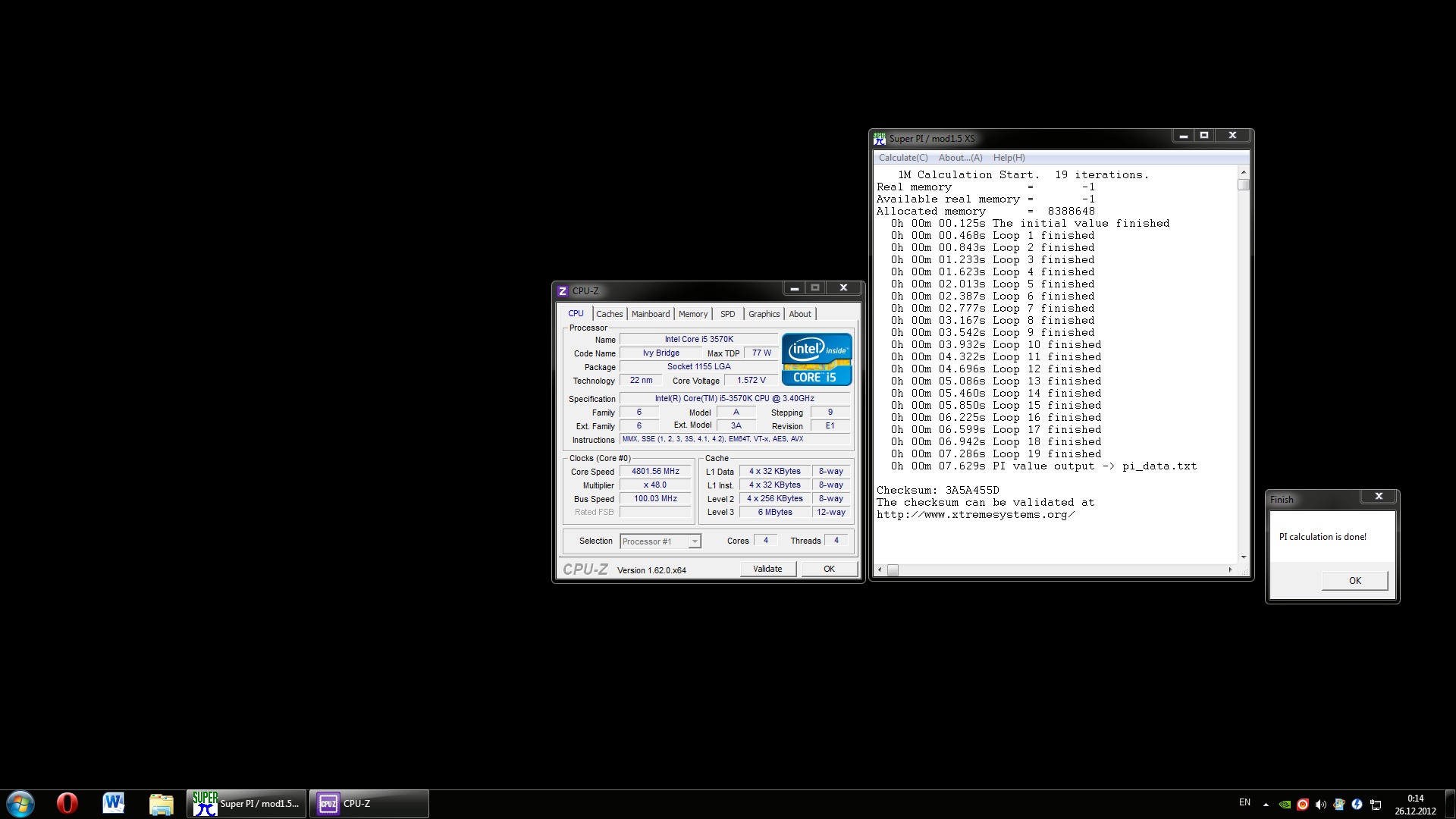Click OK in the Finish dialog
1456x819 pixels.
coord(1354,581)
